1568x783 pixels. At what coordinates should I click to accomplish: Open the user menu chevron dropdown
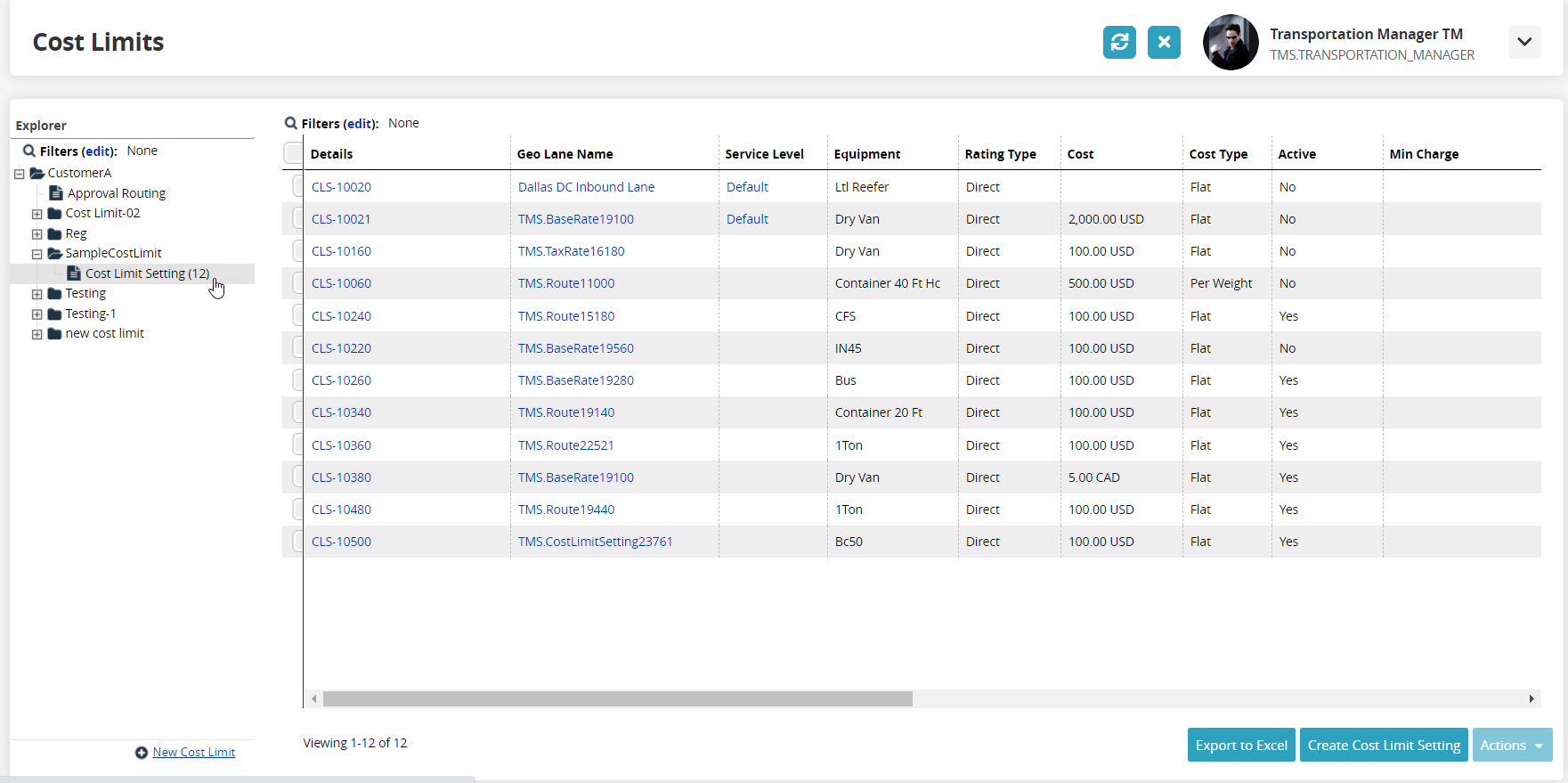click(x=1524, y=42)
